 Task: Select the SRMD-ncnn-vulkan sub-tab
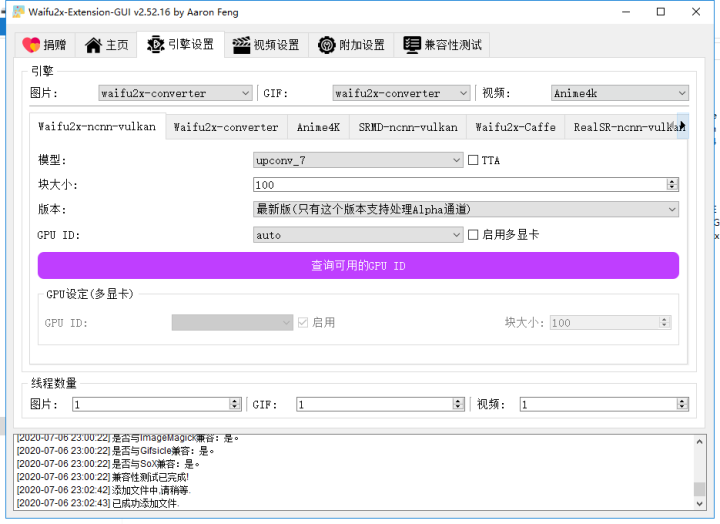coord(408,127)
